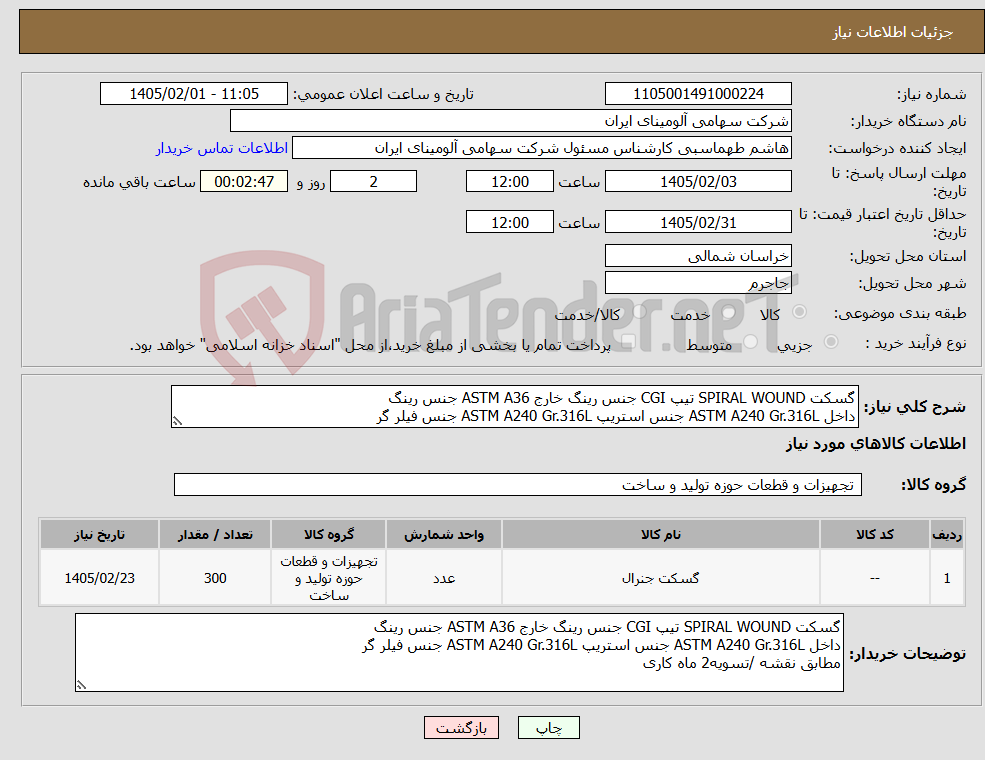This screenshot has width=985, height=760.
Task: Click the تاریخ نیاز column header
Action: pos(99,535)
